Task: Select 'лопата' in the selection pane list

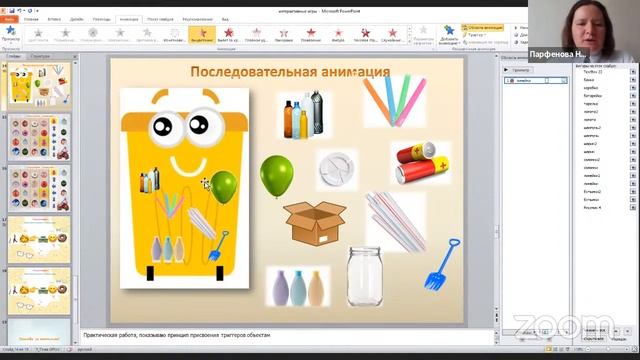Action: point(590,120)
